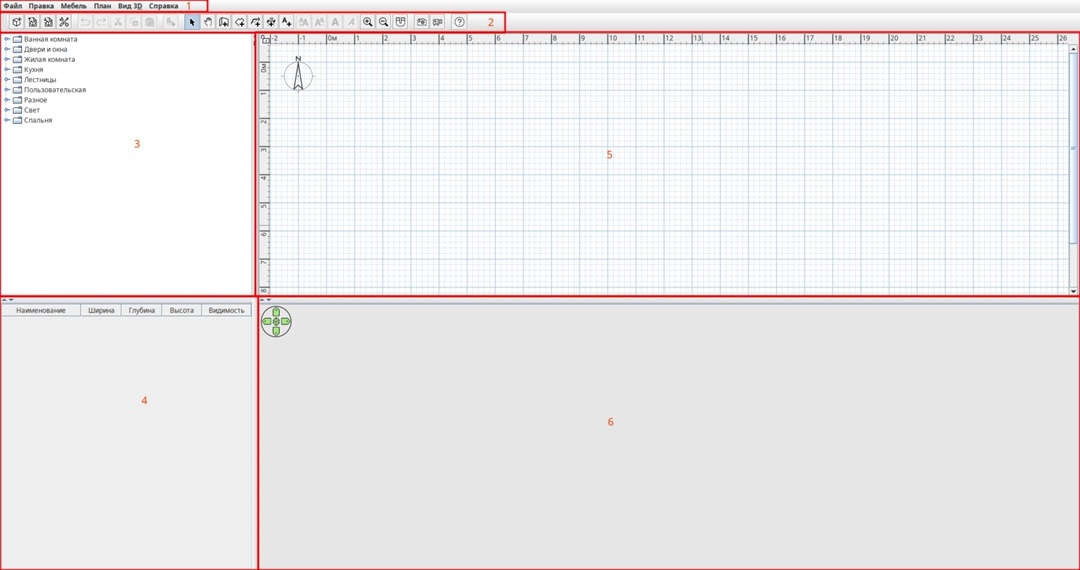Image resolution: width=1080 pixels, height=570 pixels.
Task: Expand the Свет category arrow
Action: 7,110
